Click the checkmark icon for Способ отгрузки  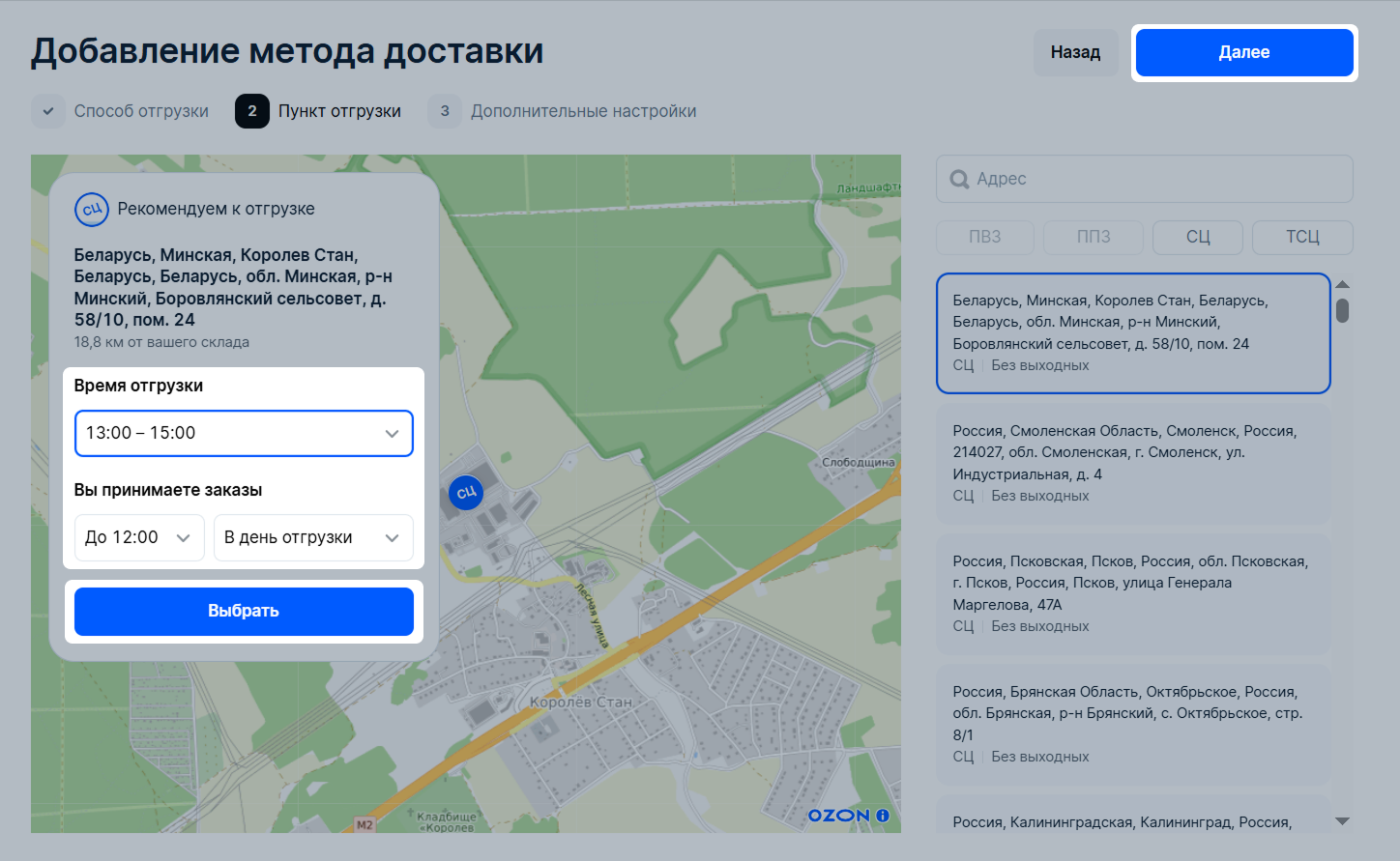click(48, 111)
